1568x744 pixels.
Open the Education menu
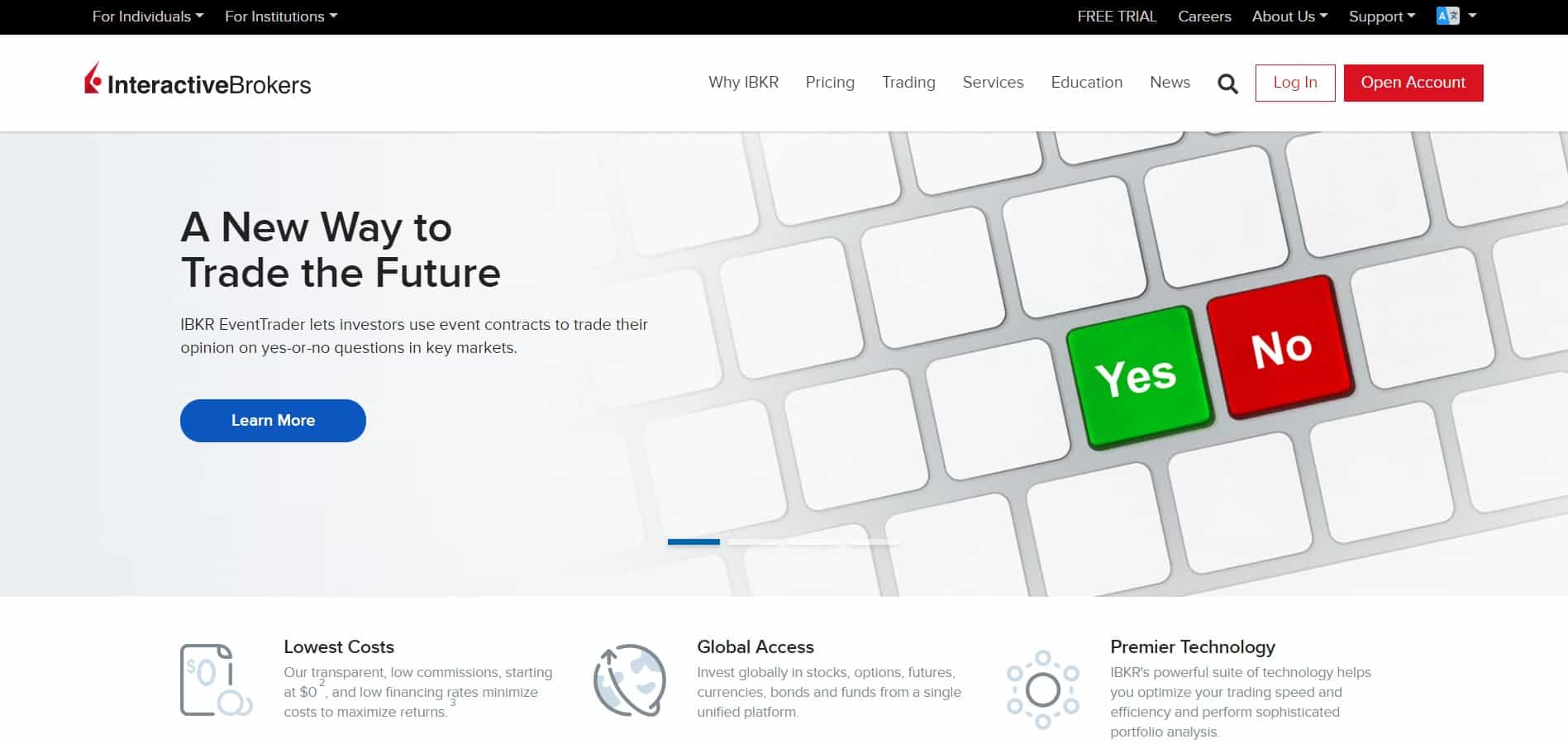pyautogui.click(x=1086, y=83)
